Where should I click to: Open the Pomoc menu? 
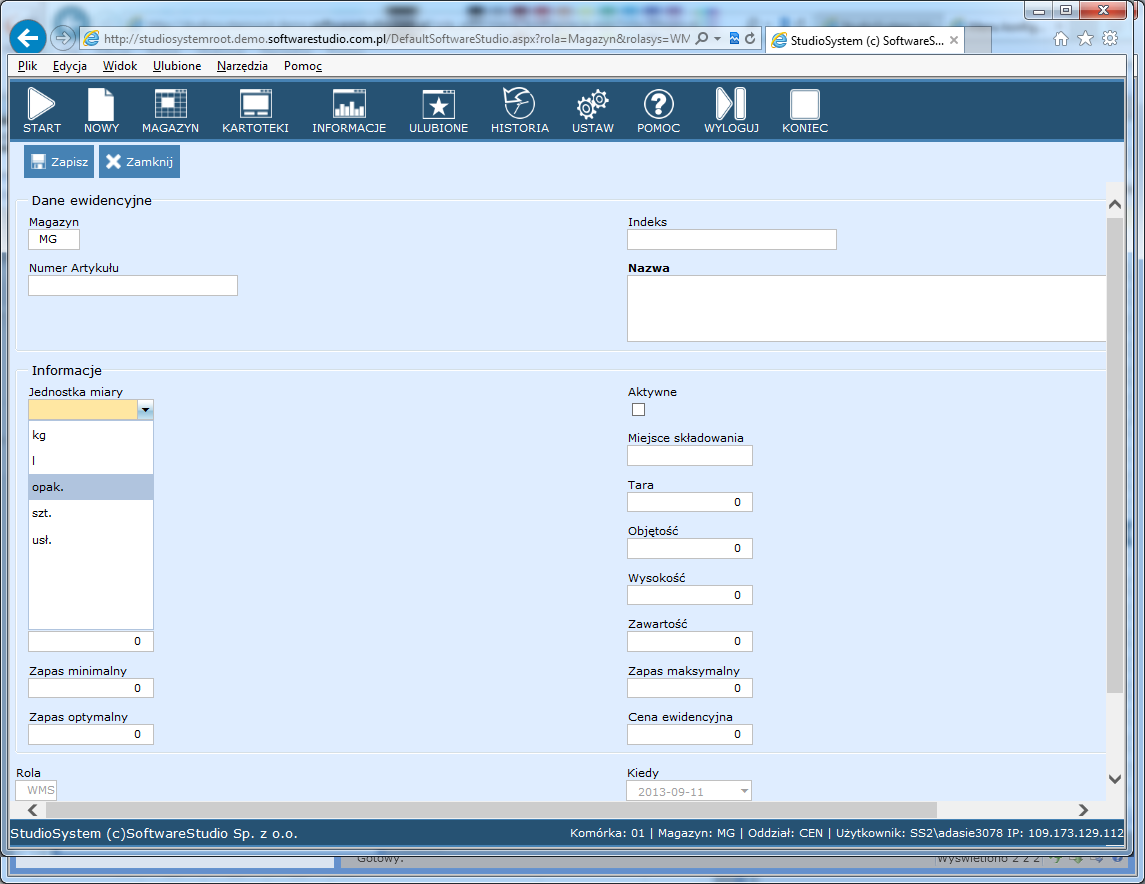302,66
